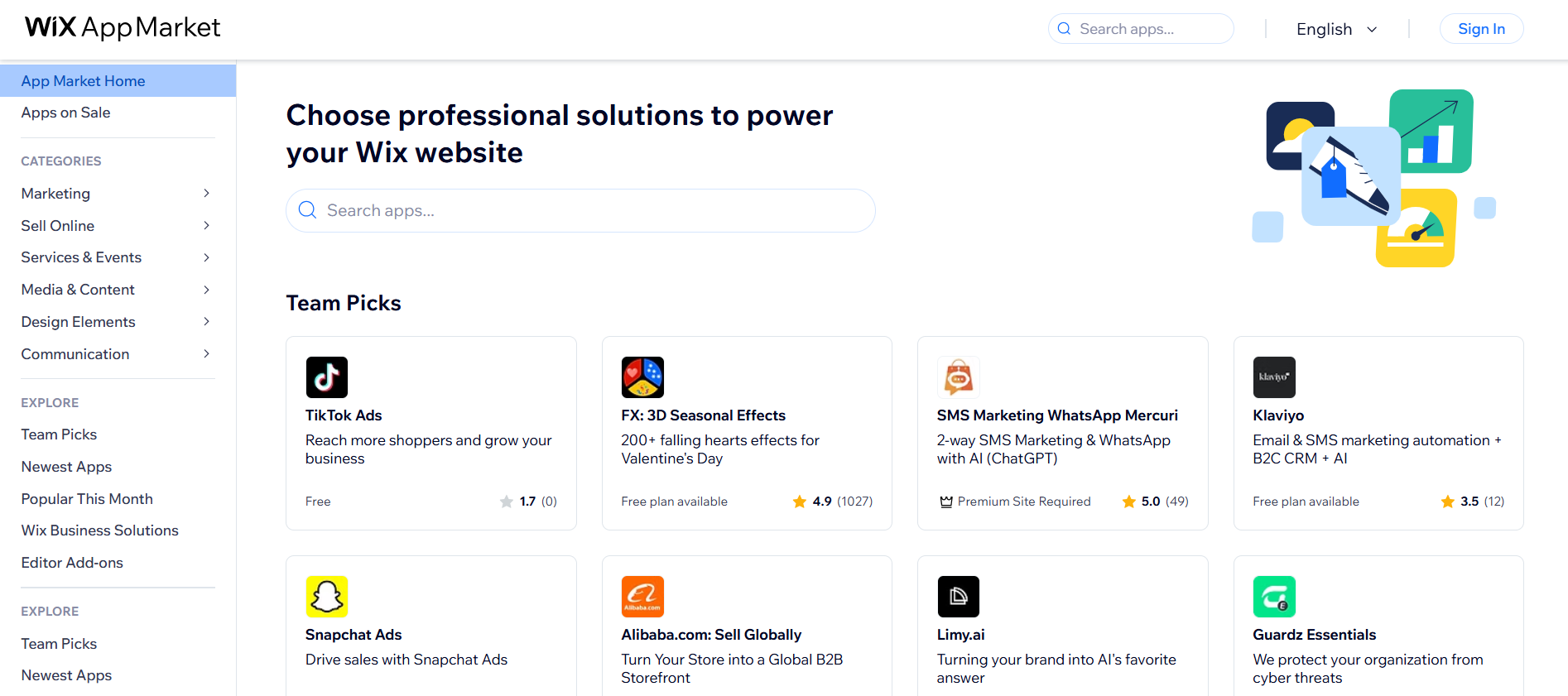Image resolution: width=1568 pixels, height=696 pixels.
Task: Focus the header Search apps field
Action: pos(1141,29)
